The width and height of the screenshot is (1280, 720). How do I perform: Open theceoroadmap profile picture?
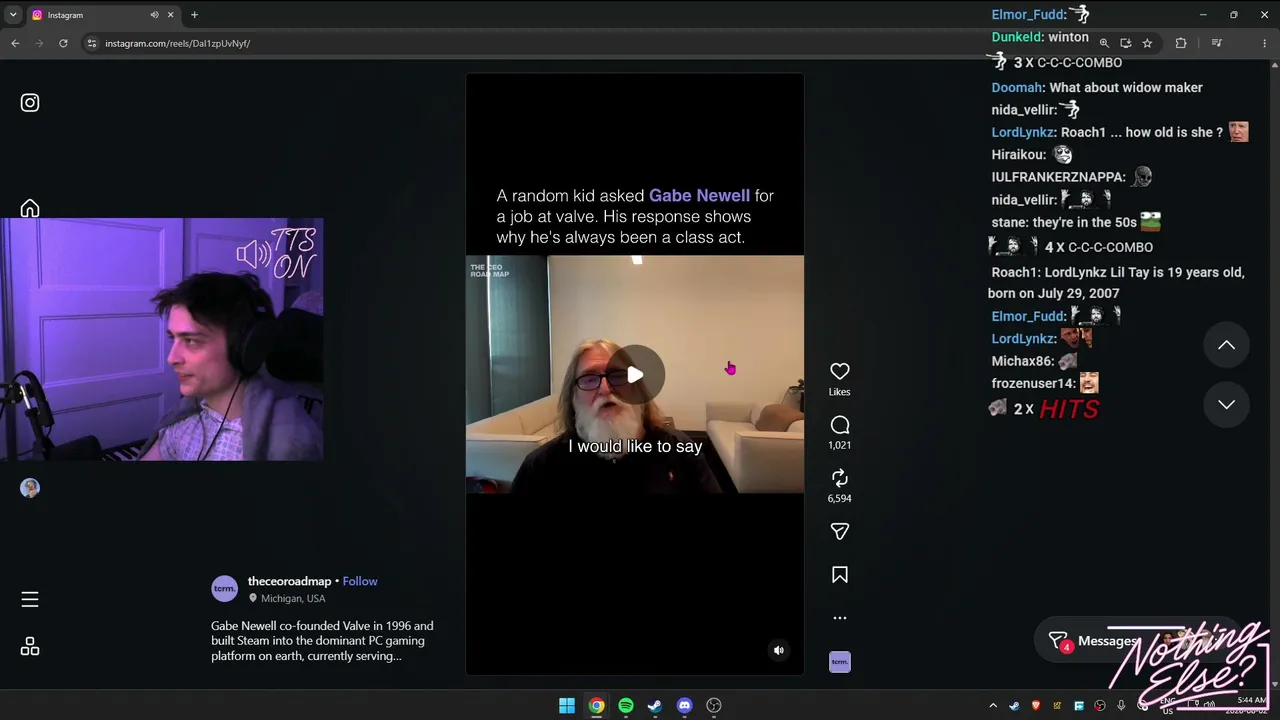click(x=225, y=589)
